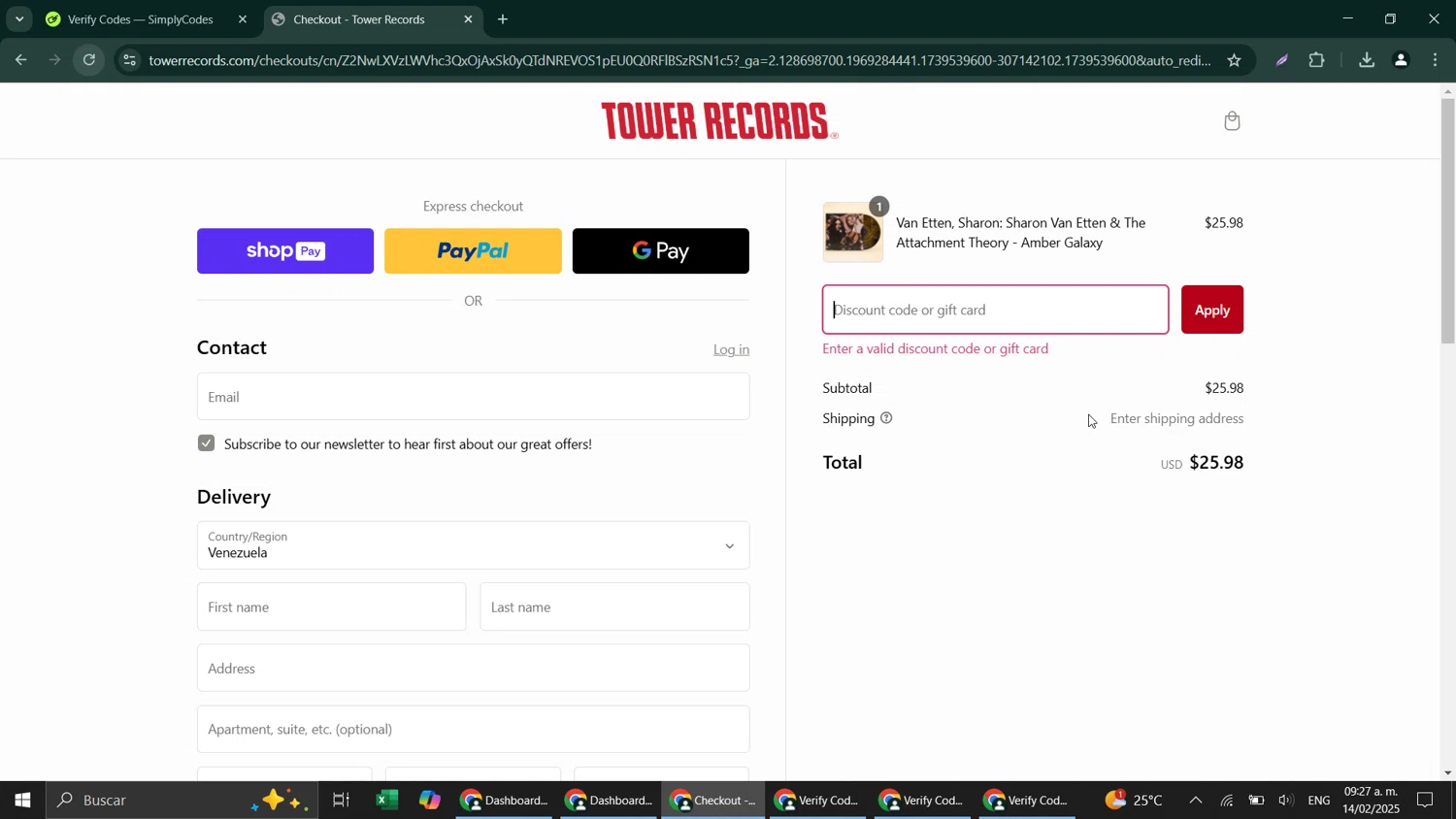Focus the Apartment, suite field
Viewport: 1456px width, 819px height.
pyautogui.click(x=473, y=730)
